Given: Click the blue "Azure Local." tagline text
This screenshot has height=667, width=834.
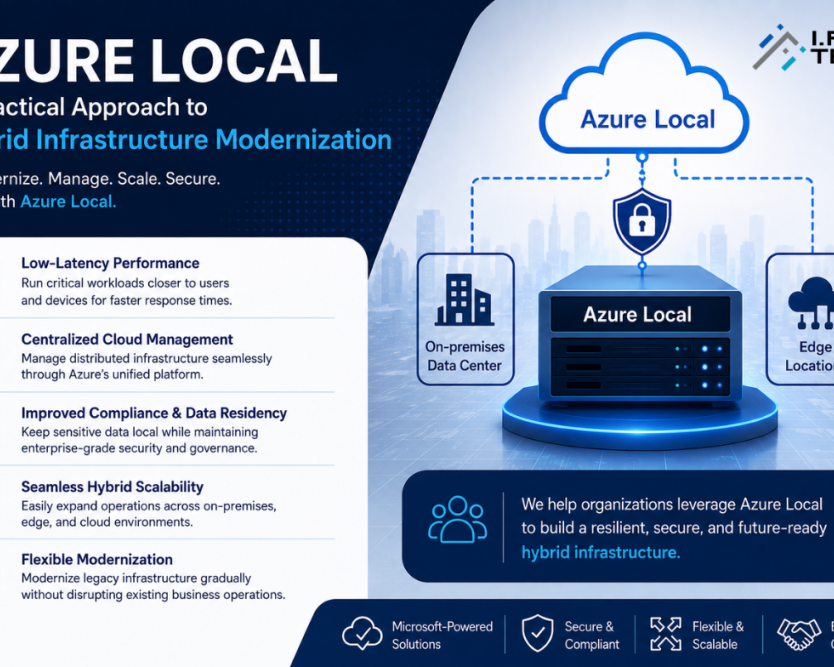Looking at the screenshot, I should point(68,202).
